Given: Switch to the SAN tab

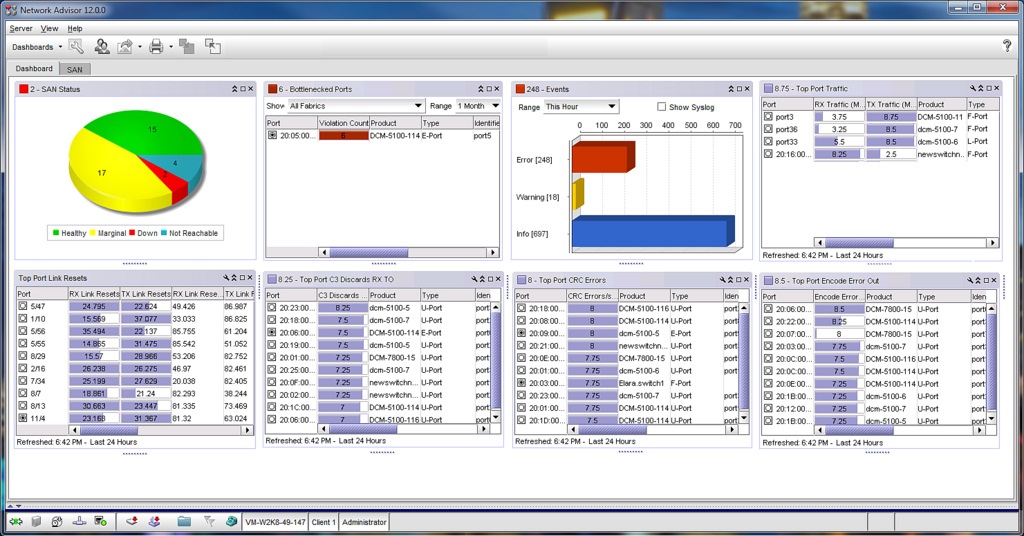Looking at the screenshot, I should pos(74,69).
